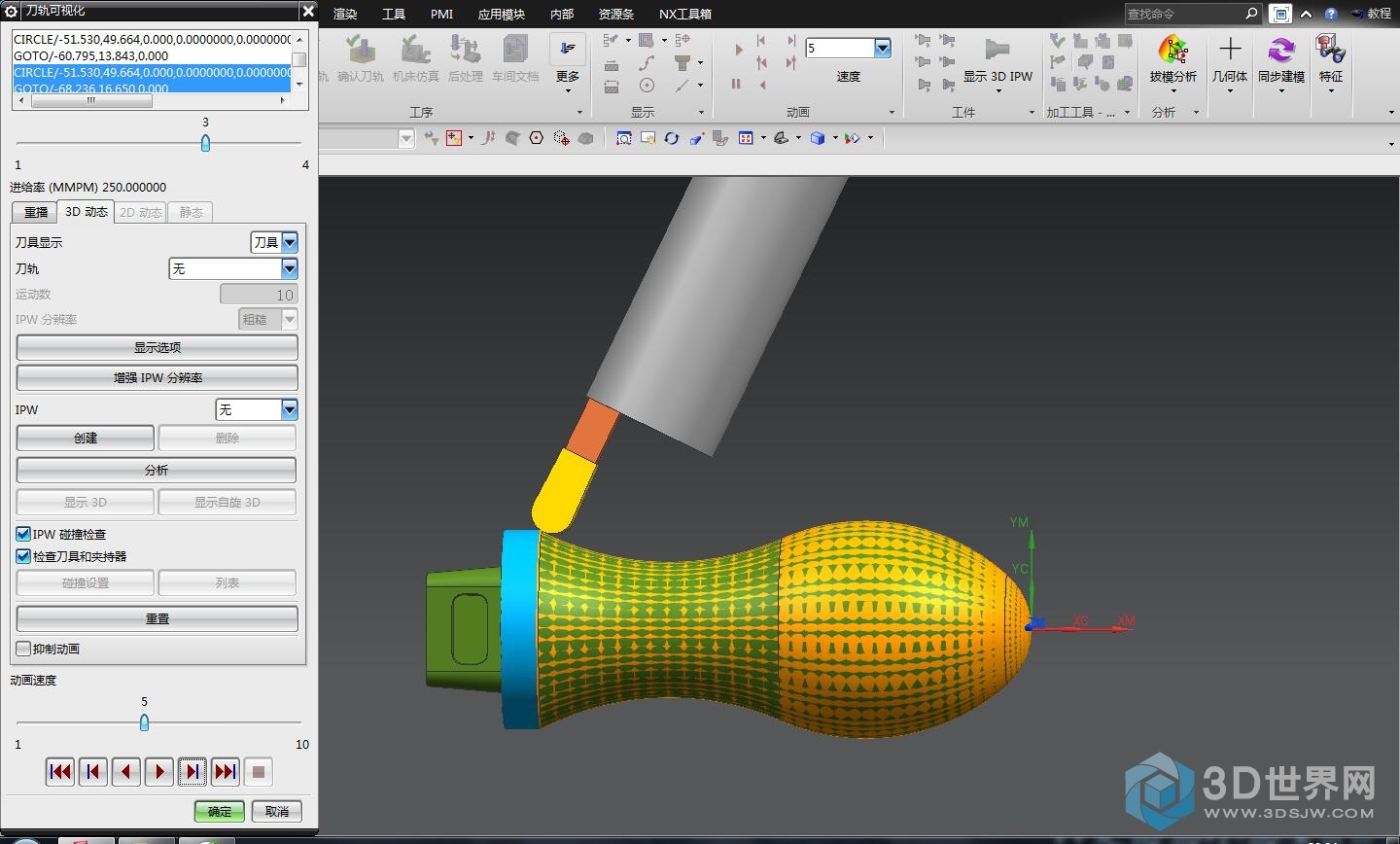Viewport: 1400px width, 844px height.
Task: Collapse ribbon using up chevron icon
Action: (1306, 14)
